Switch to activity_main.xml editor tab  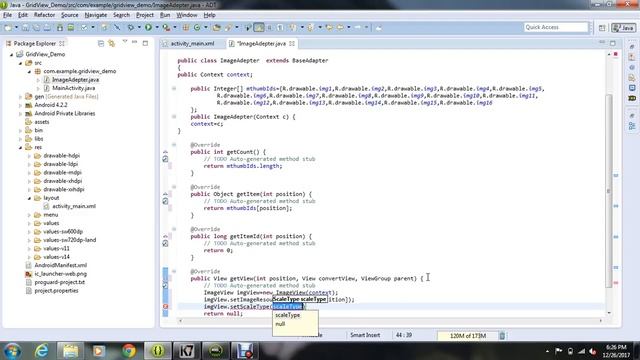(x=192, y=43)
